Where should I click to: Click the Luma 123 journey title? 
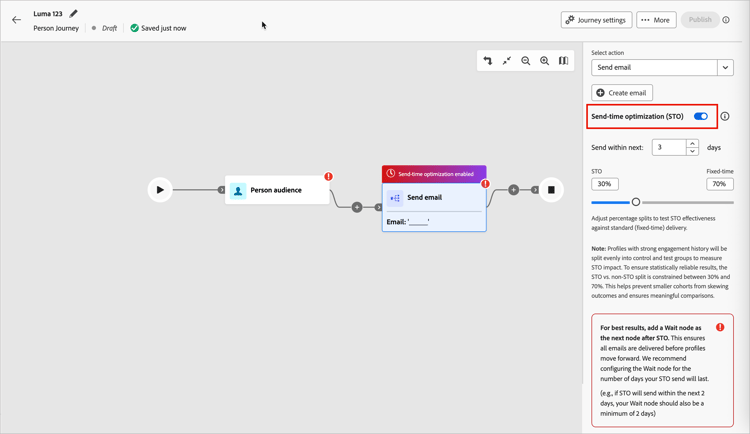point(48,13)
